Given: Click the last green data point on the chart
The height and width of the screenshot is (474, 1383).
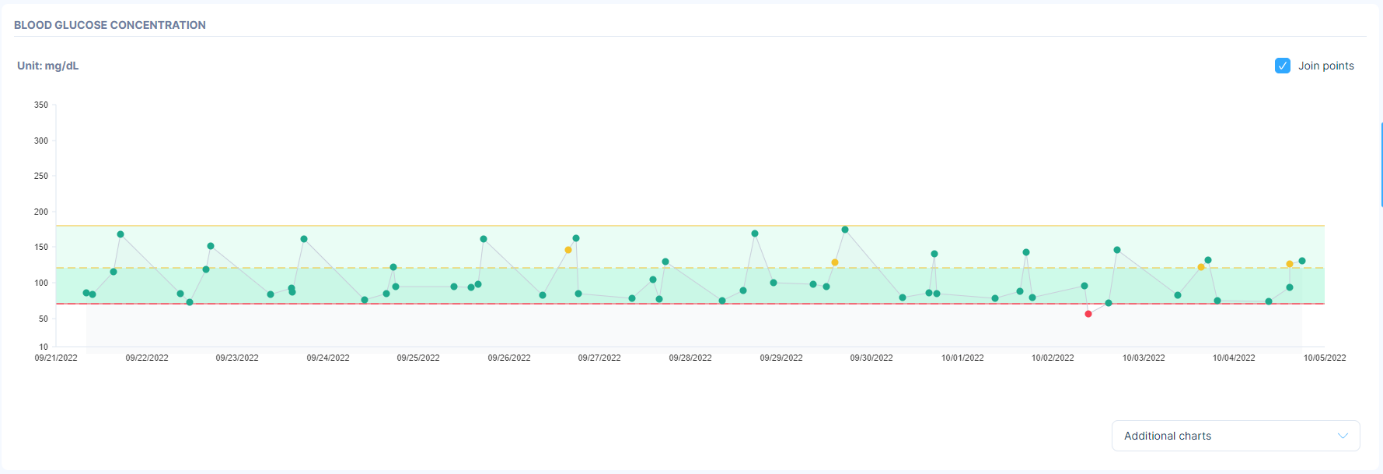Looking at the screenshot, I should click(x=1302, y=261).
